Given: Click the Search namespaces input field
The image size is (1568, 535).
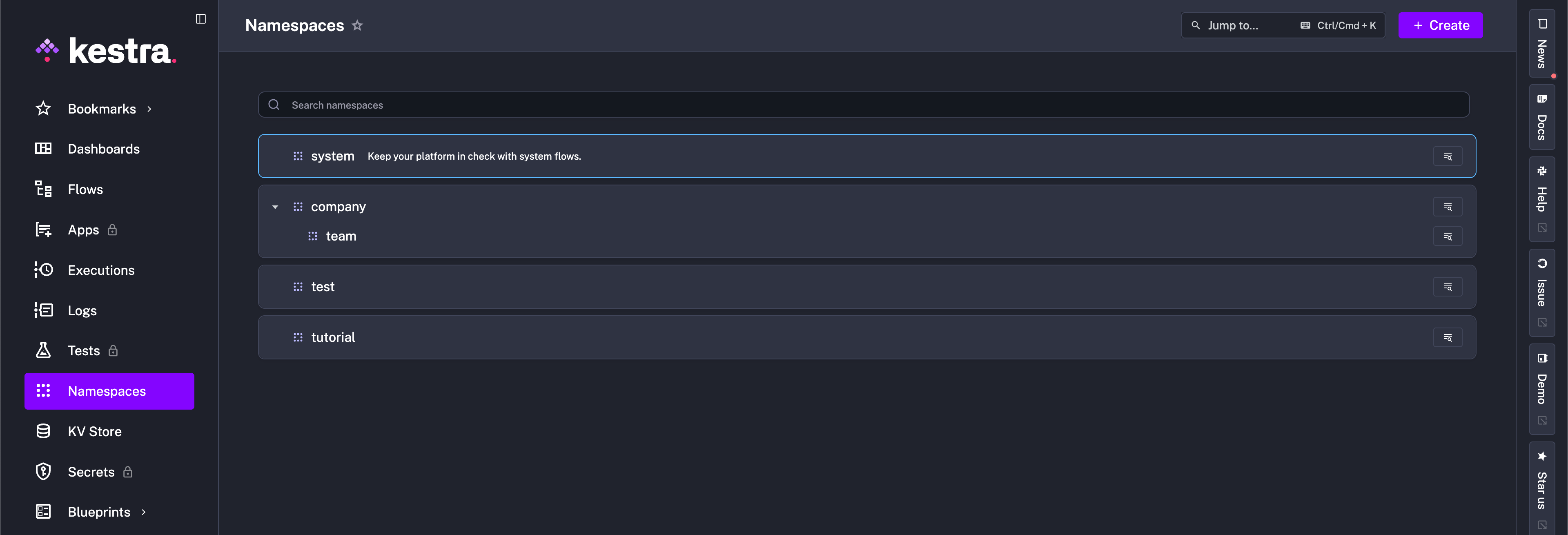Looking at the screenshot, I should [x=609, y=105].
